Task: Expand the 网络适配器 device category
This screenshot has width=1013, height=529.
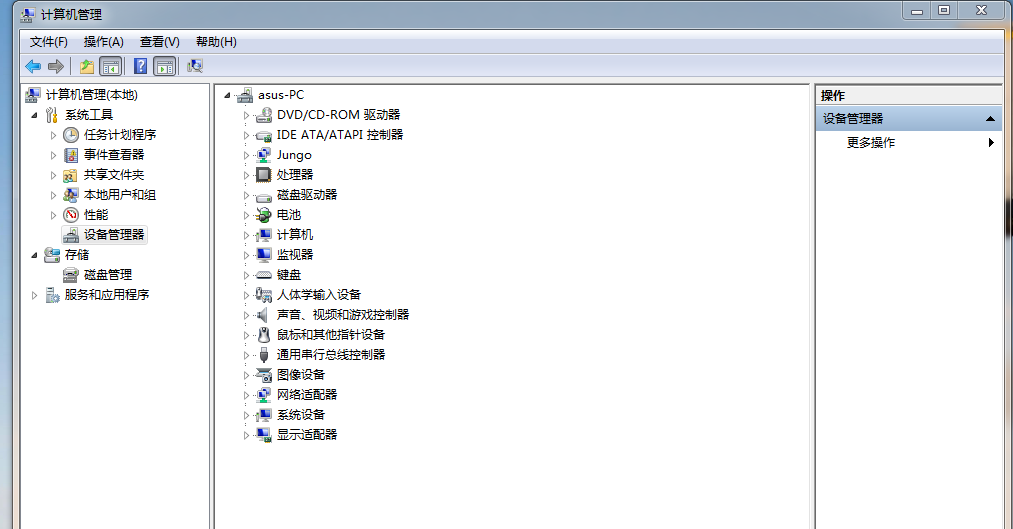Action: 247,395
